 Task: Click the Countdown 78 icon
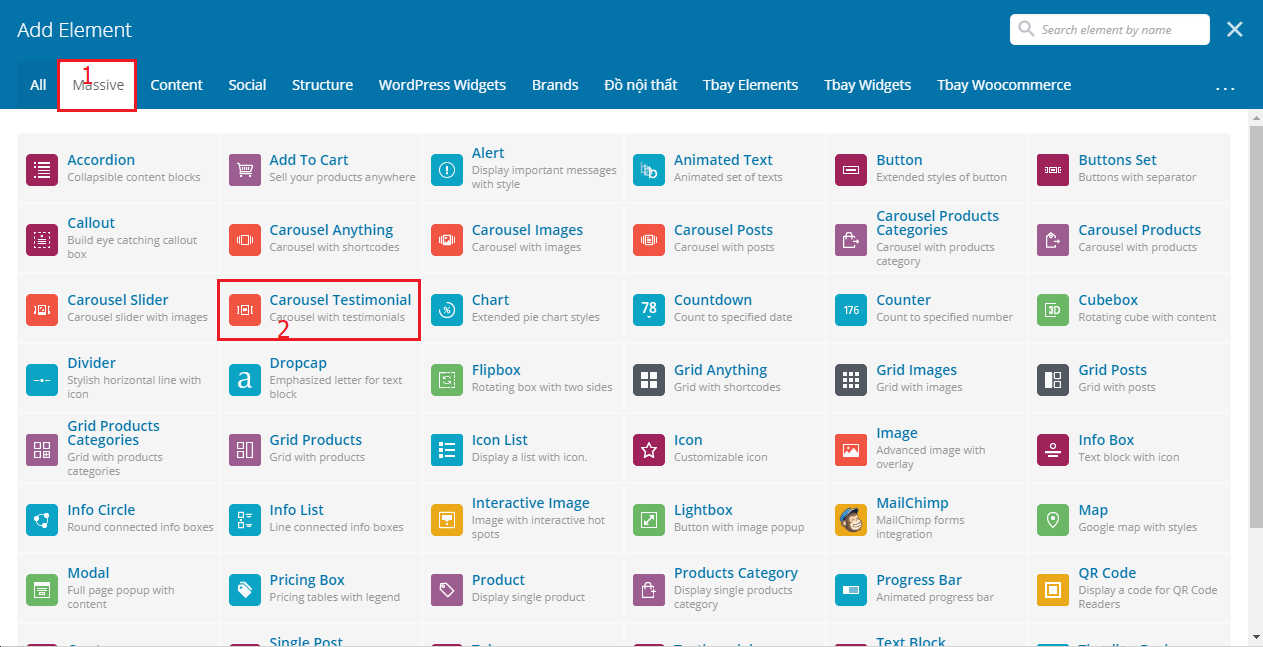coord(649,310)
